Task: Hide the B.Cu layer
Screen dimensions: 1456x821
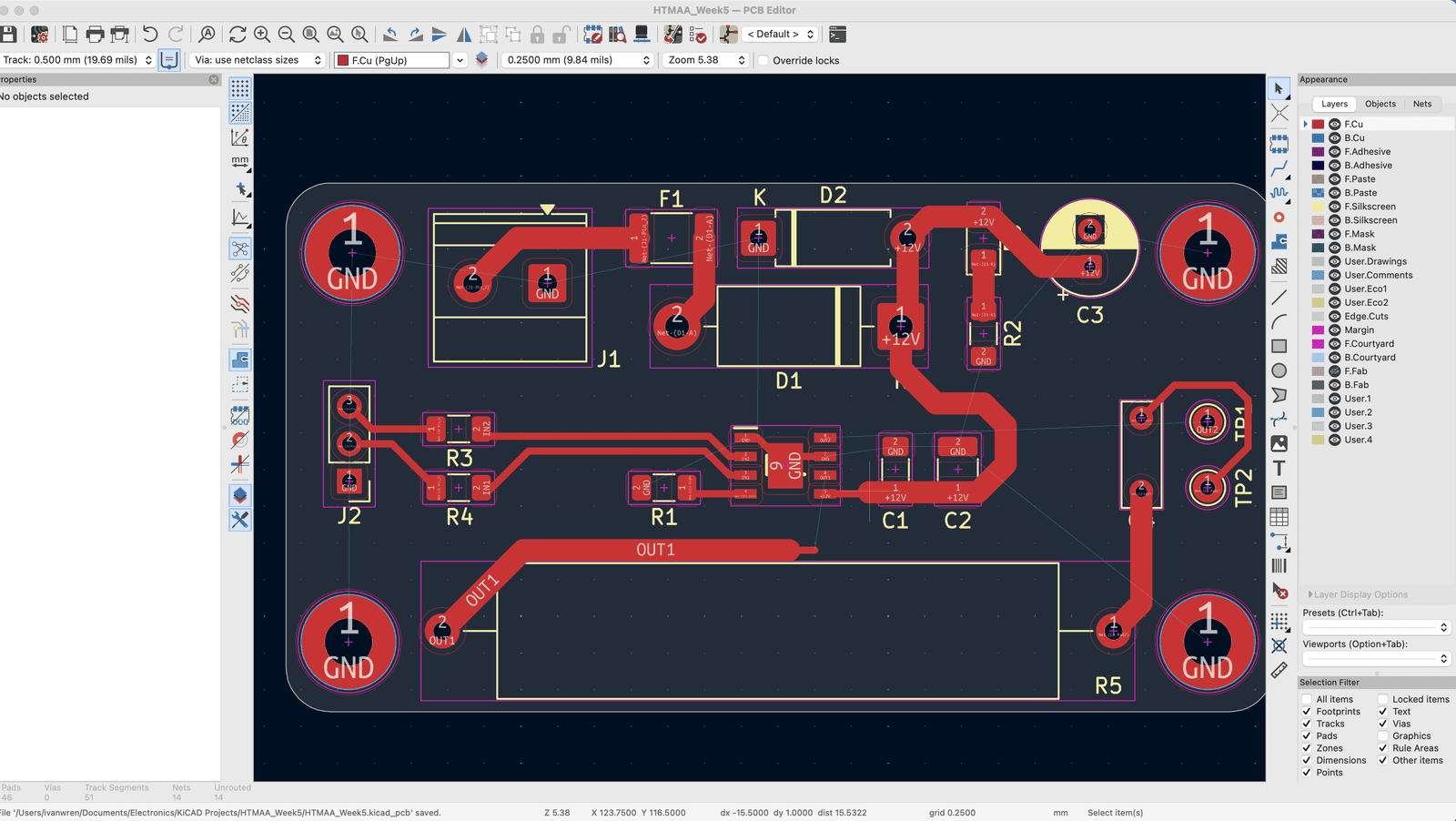Action: point(1335,138)
